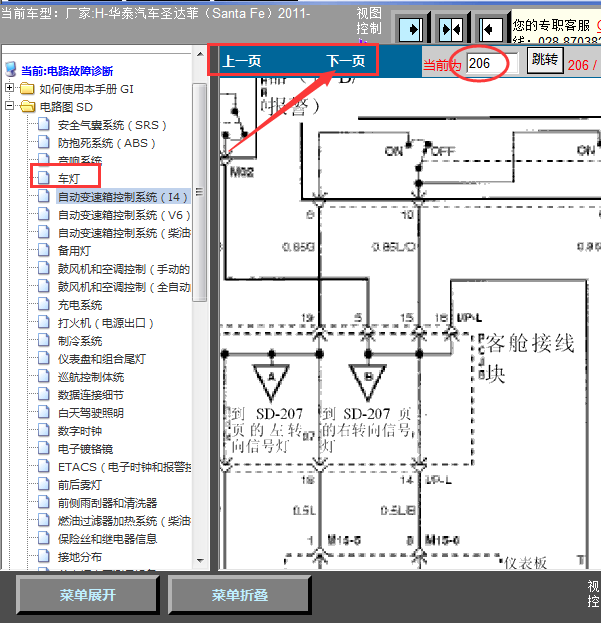Click the SD-207 left turn signal reference A

271,382
